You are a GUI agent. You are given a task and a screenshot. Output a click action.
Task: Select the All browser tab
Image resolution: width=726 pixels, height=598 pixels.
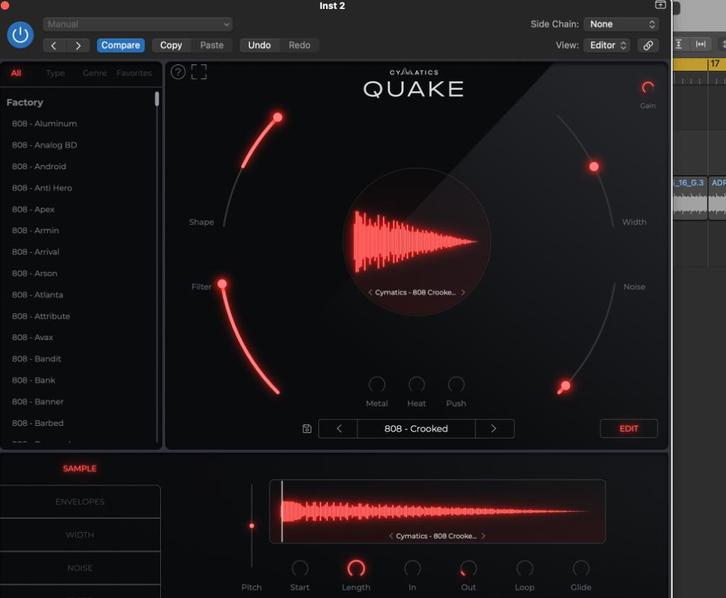tap(16, 73)
